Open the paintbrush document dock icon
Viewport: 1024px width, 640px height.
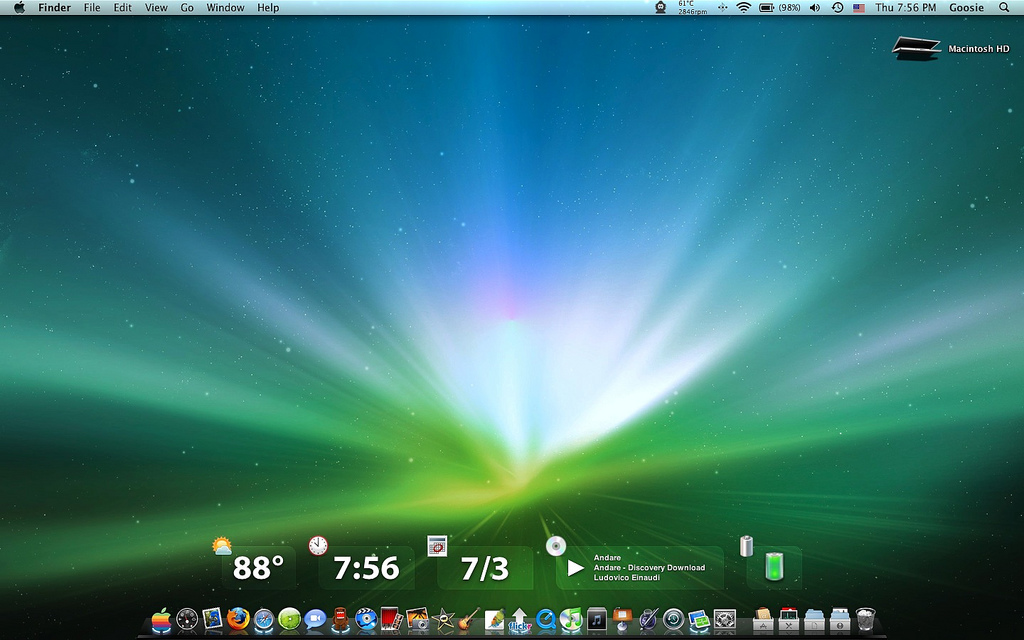(494, 619)
